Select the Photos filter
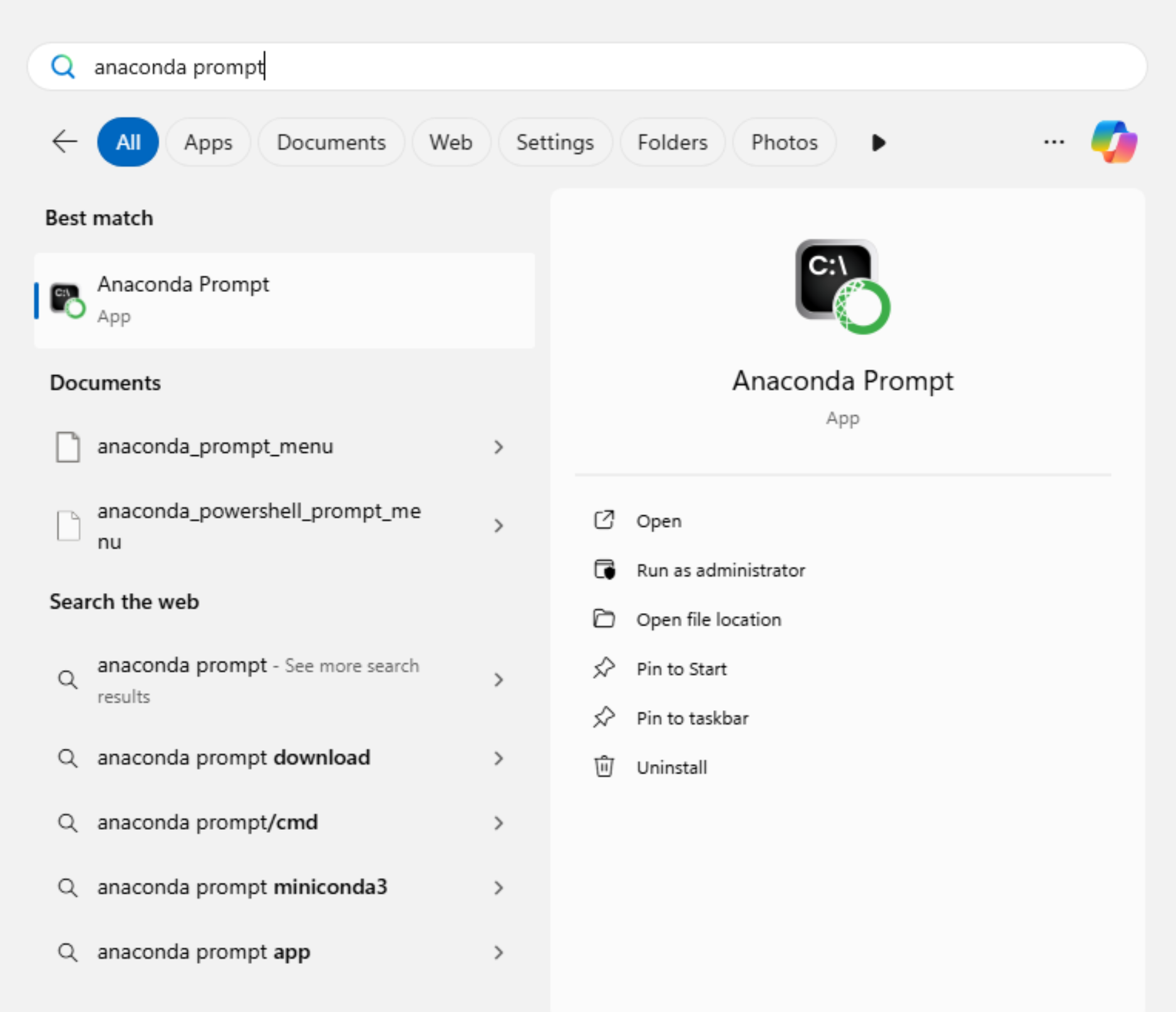The image size is (1176, 1012). point(784,142)
